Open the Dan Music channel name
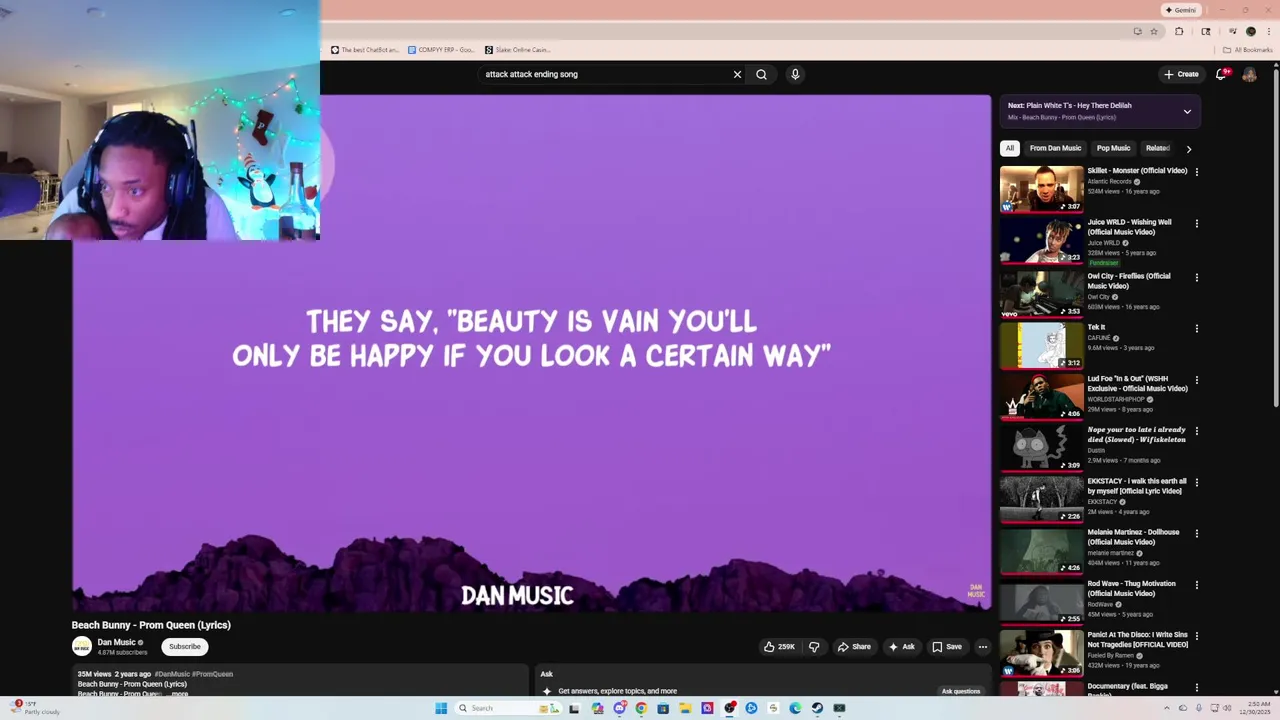This screenshot has width=1280, height=720. (116, 642)
